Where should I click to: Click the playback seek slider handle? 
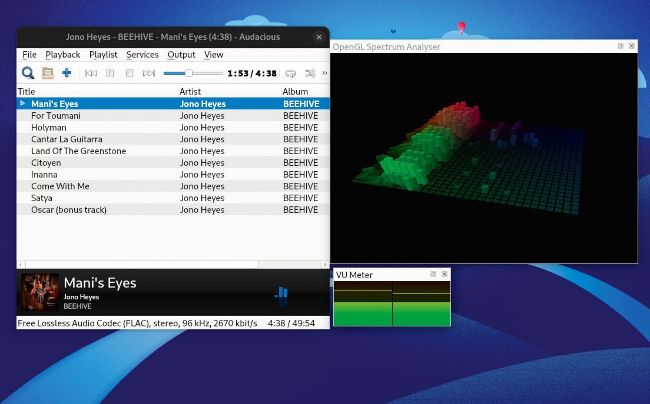point(188,73)
